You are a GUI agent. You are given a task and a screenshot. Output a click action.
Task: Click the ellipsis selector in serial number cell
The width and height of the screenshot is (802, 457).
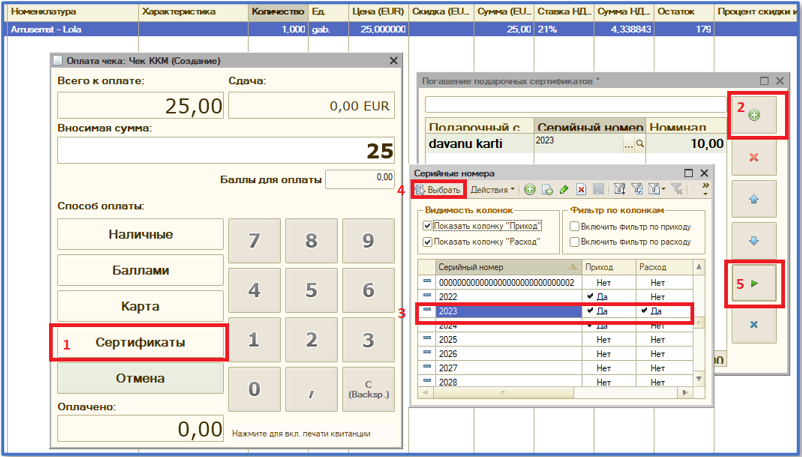point(629,145)
